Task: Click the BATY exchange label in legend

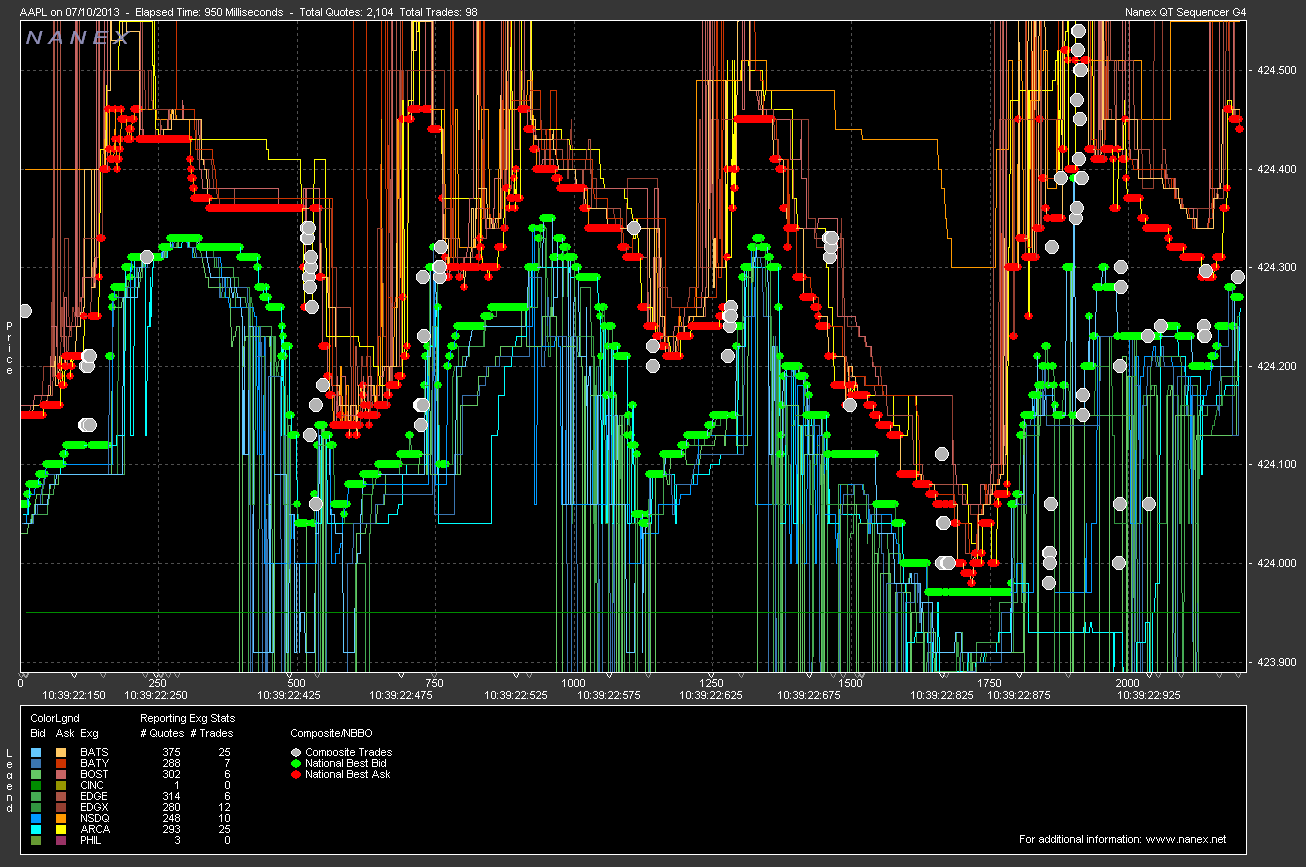Action: click(95, 763)
